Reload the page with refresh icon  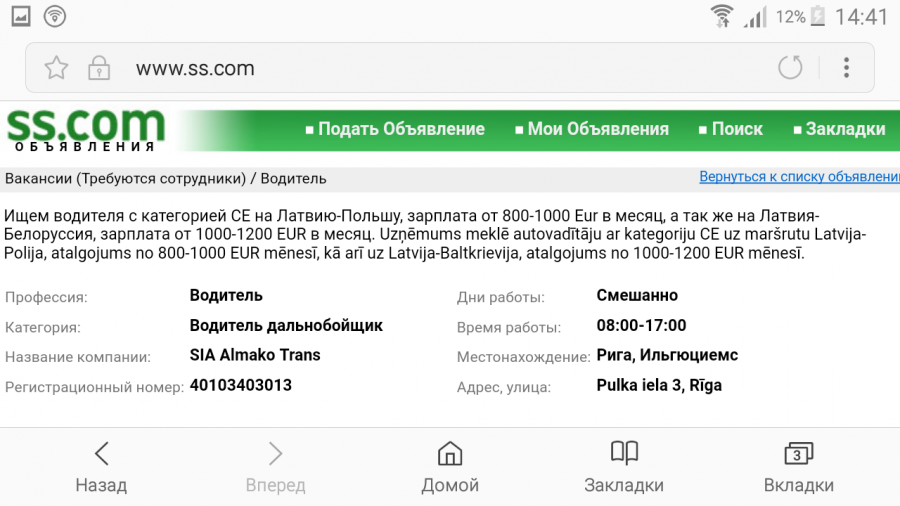790,68
